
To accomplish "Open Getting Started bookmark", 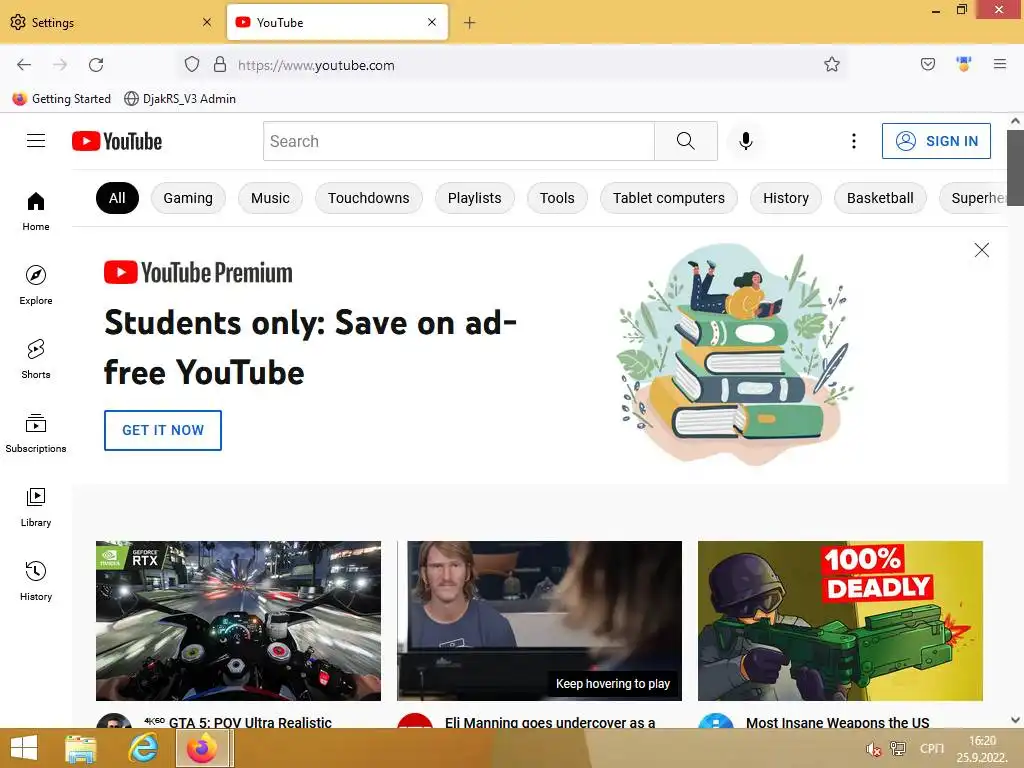I will [x=62, y=99].
